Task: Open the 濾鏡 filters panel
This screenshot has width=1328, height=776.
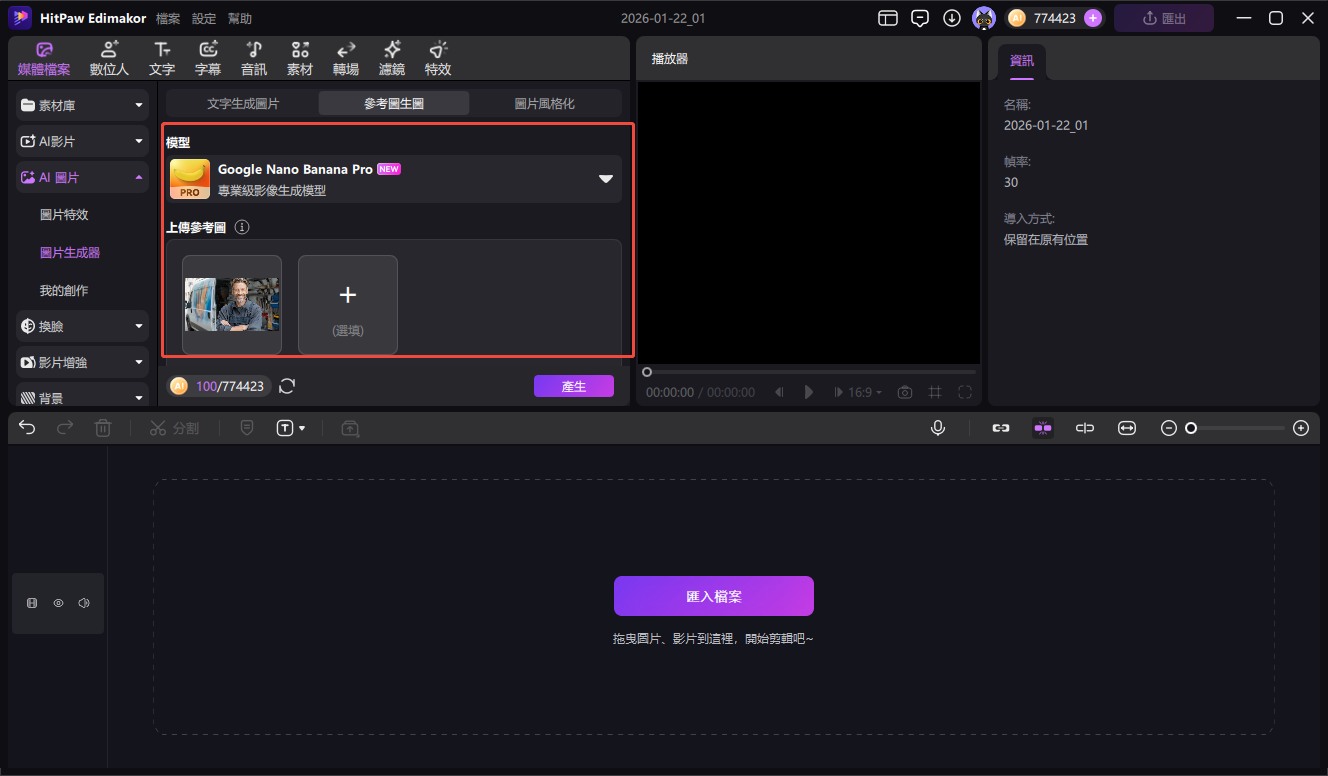Action: [392, 59]
